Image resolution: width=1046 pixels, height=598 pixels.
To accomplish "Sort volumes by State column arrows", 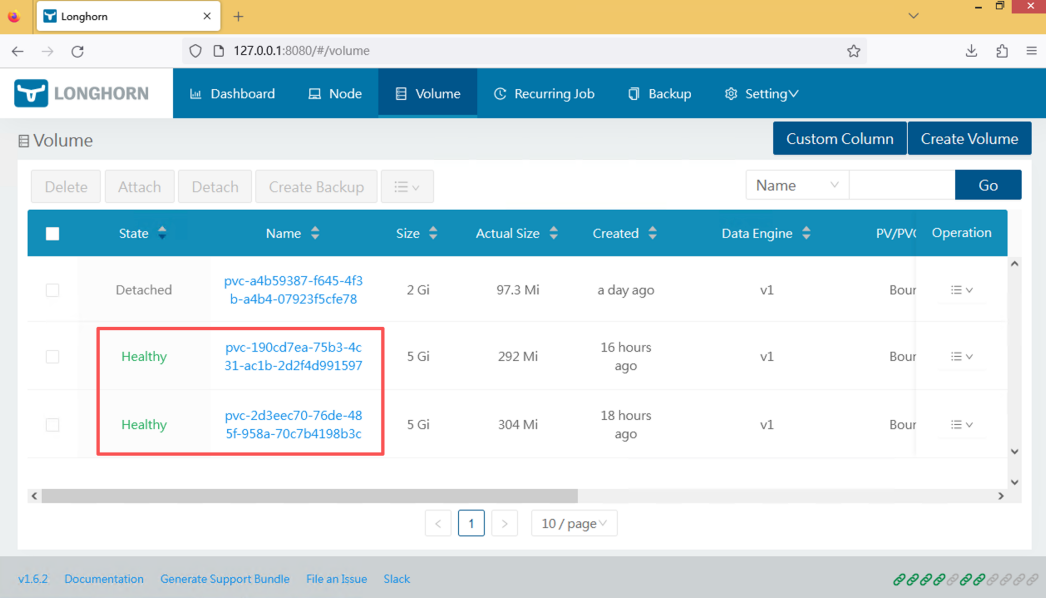I will 162,233.
